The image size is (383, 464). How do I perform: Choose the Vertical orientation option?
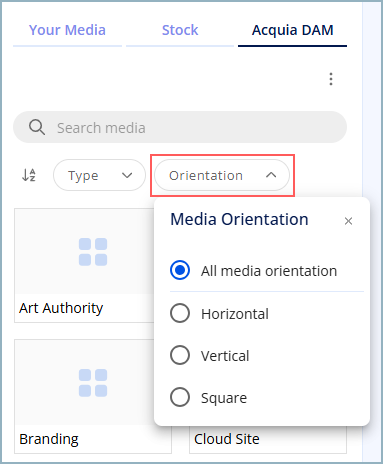[180, 355]
